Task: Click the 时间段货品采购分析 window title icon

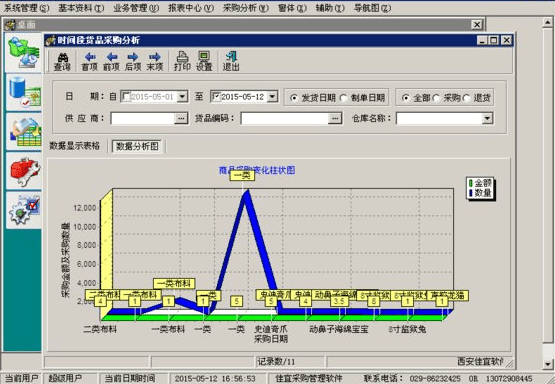Action: pos(51,40)
